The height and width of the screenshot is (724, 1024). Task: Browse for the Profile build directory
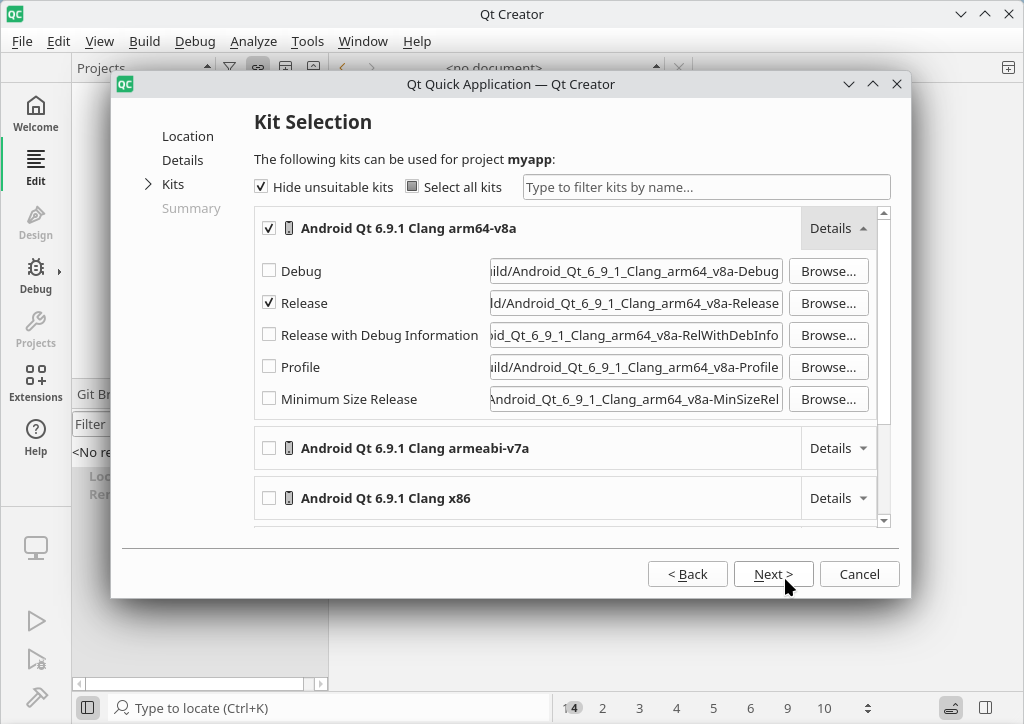click(x=829, y=367)
